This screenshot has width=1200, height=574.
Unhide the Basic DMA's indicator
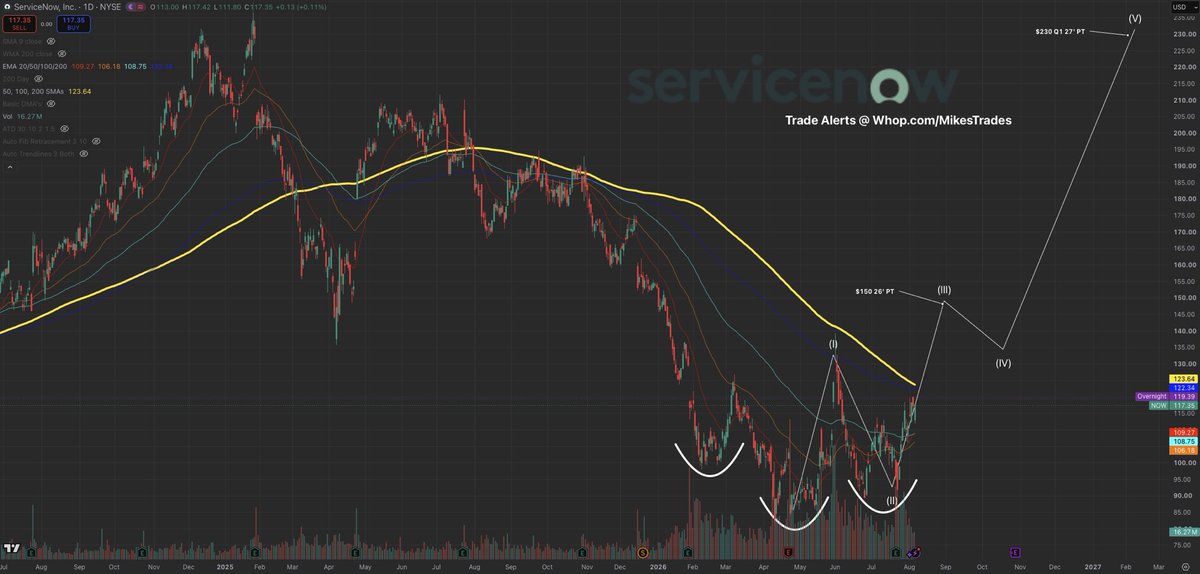click(x=51, y=103)
